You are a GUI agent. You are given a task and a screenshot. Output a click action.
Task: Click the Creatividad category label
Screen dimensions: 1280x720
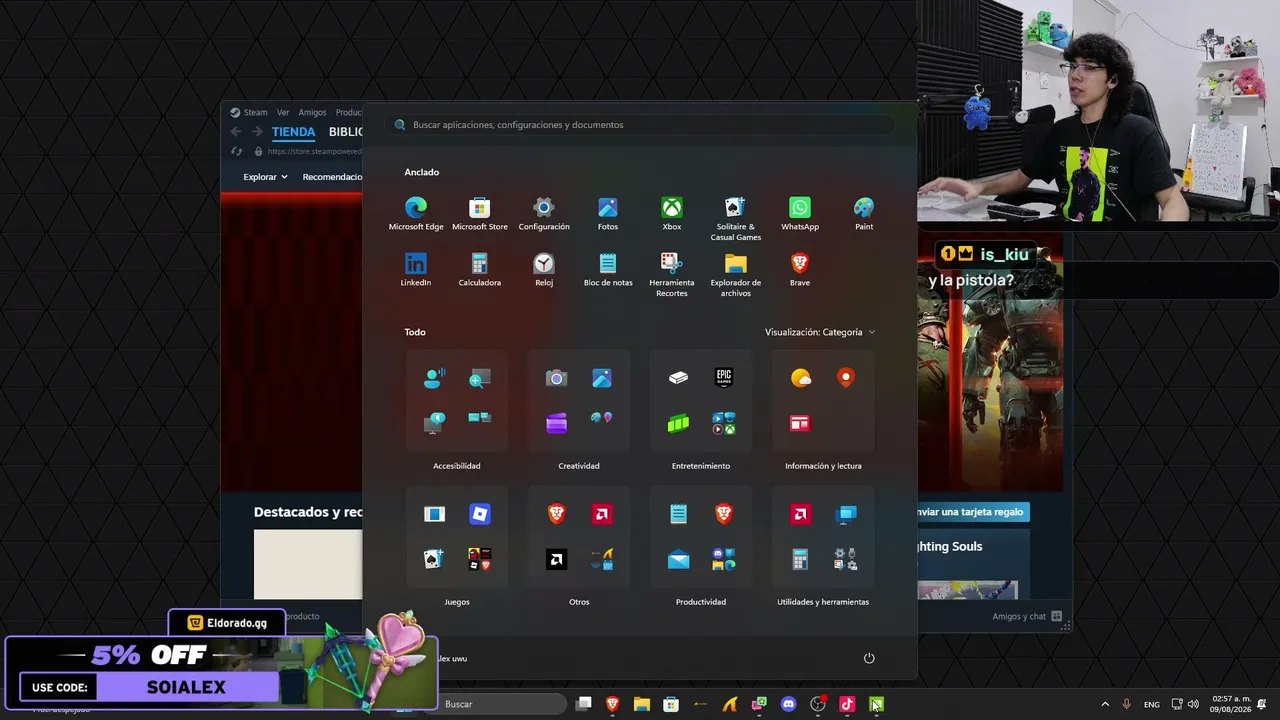(x=579, y=466)
